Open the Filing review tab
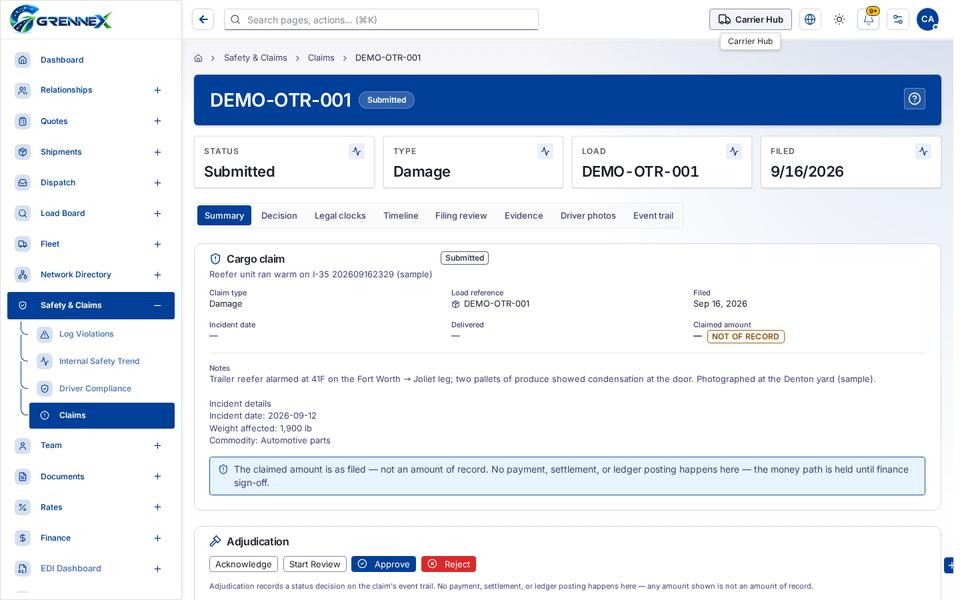The height and width of the screenshot is (600, 960). (x=461, y=216)
